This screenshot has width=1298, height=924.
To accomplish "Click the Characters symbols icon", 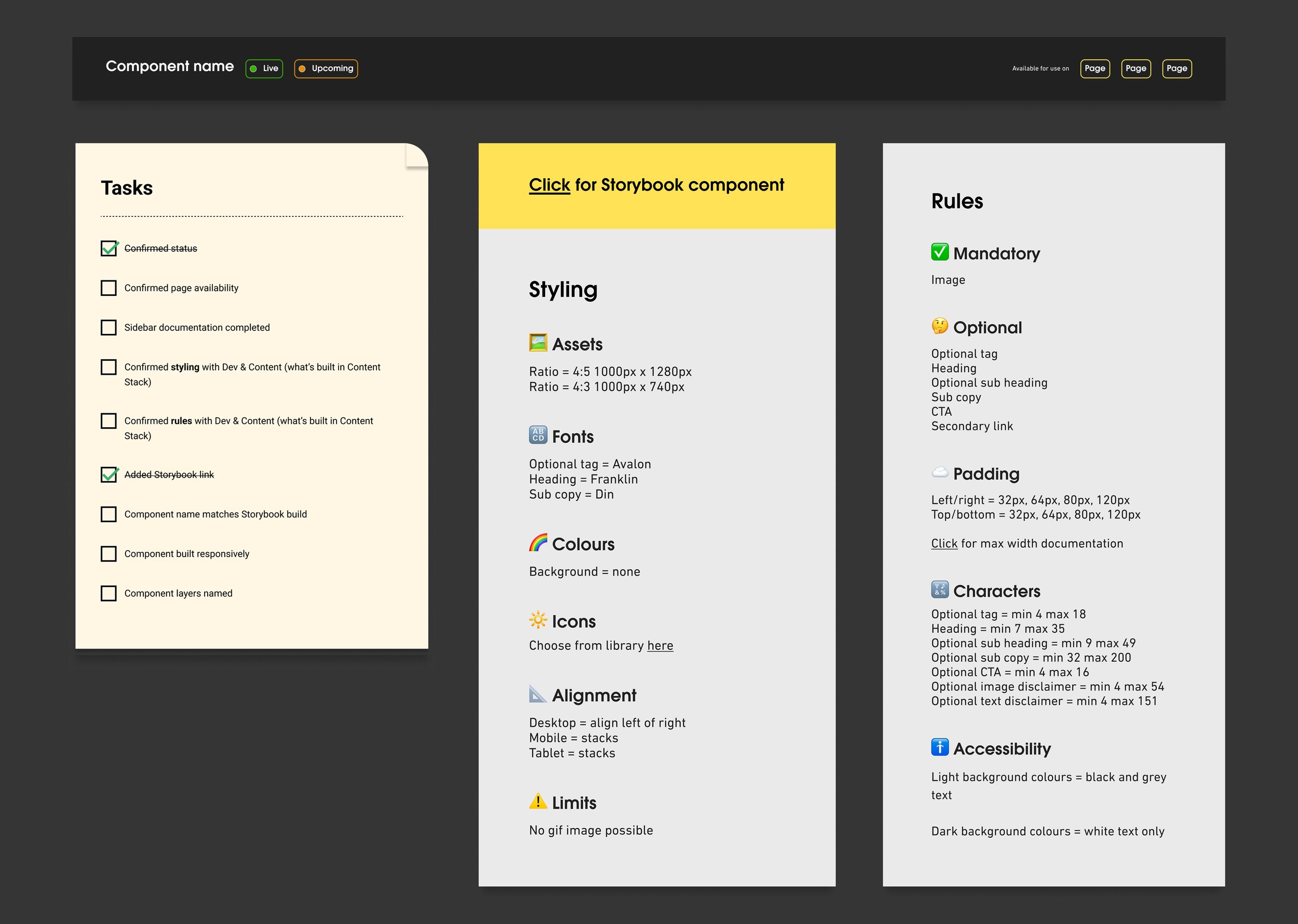I will pyautogui.click(x=940, y=590).
